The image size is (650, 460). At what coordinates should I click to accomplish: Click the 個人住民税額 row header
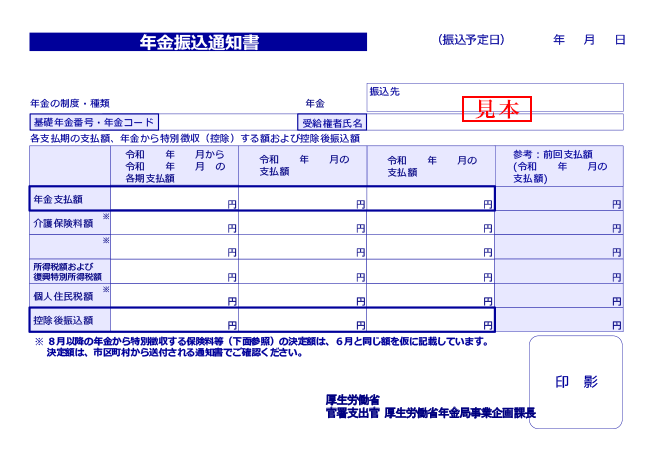(x=70, y=296)
